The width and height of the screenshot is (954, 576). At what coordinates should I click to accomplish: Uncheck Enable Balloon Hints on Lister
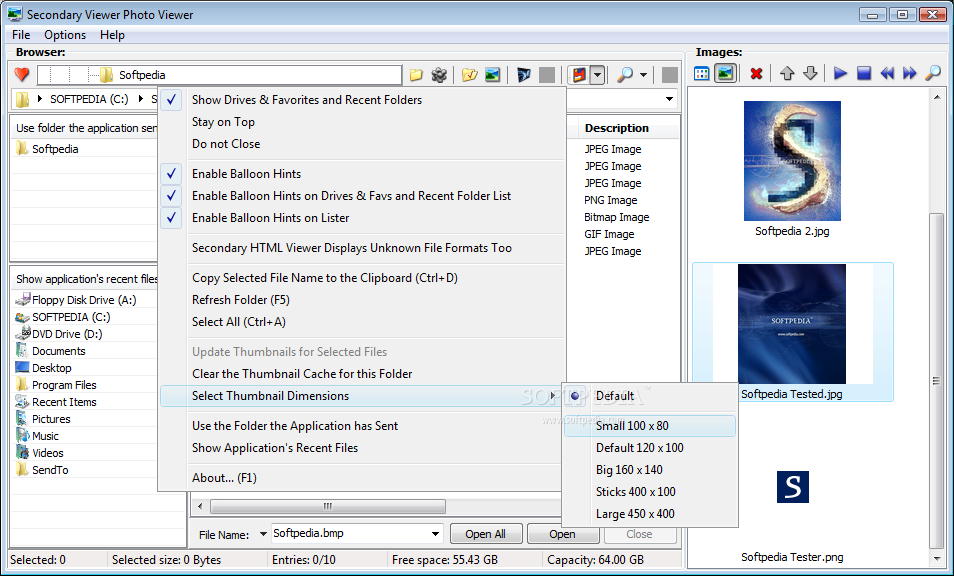[x=361, y=218]
